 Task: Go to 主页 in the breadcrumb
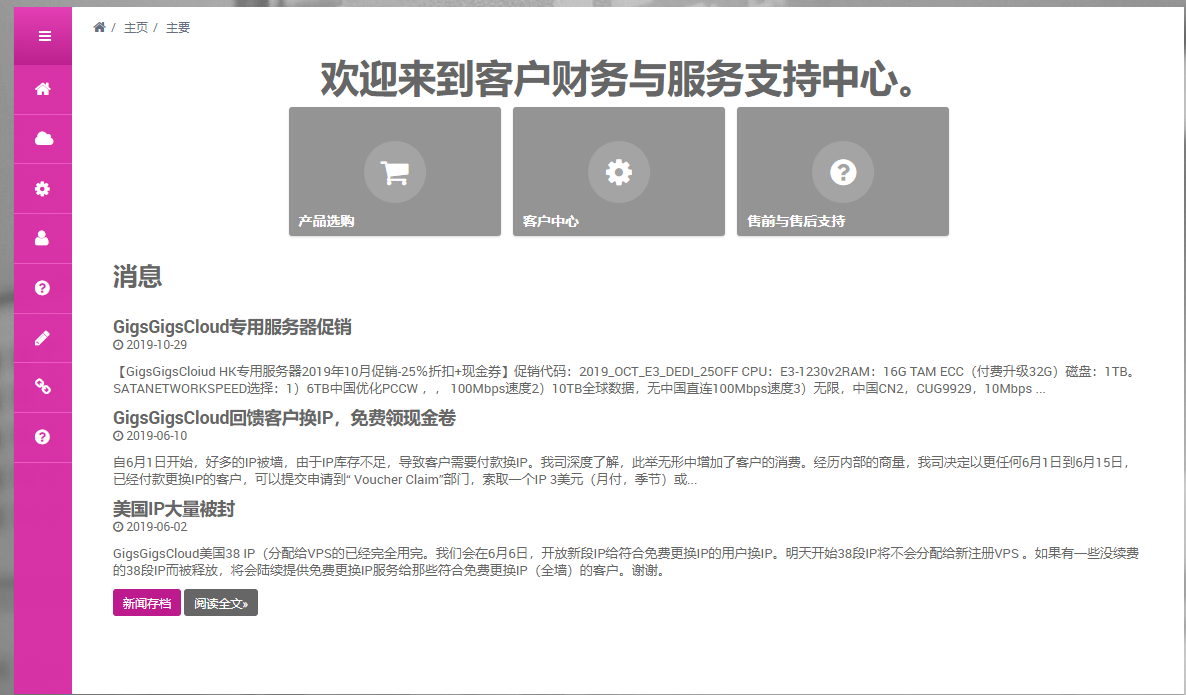(x=136, y=28)
